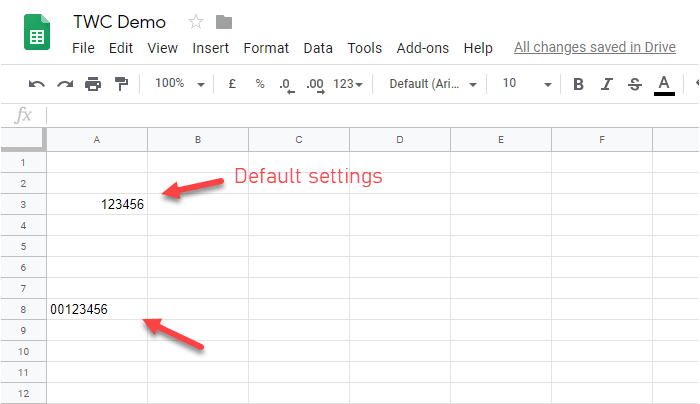Select row 5 header
This screenshot has height=404, width=700.
point(23,246)
